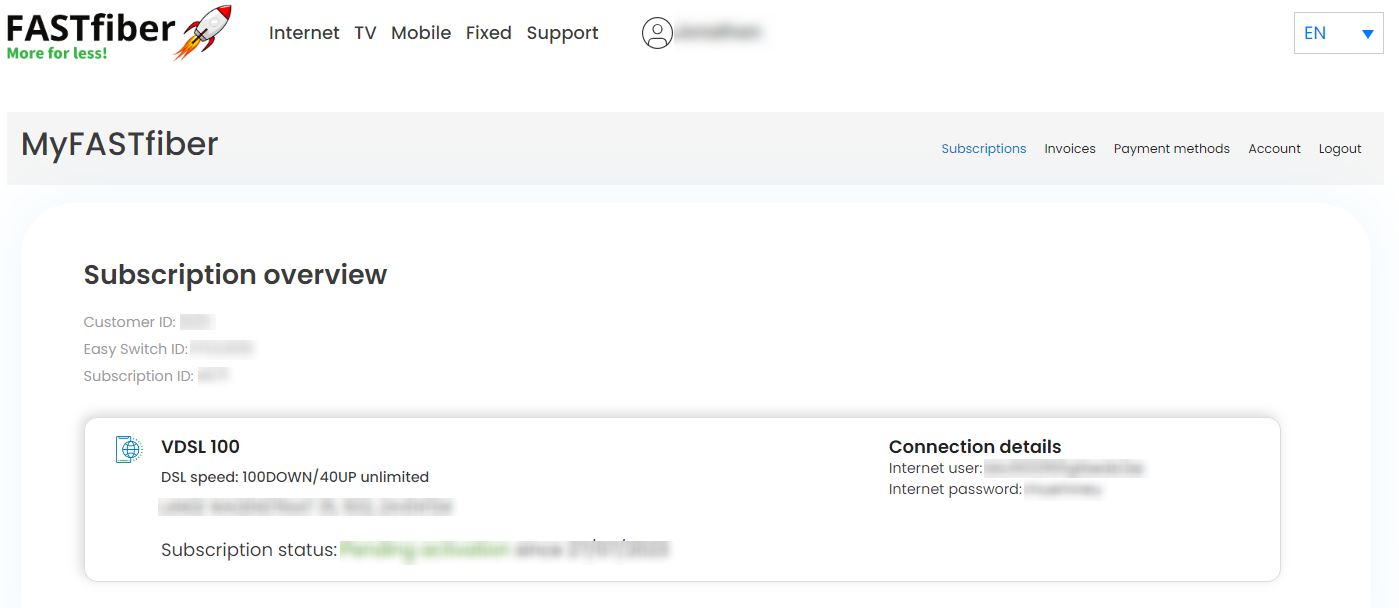Open the user profile avatar icon

(x=657, y=33)
